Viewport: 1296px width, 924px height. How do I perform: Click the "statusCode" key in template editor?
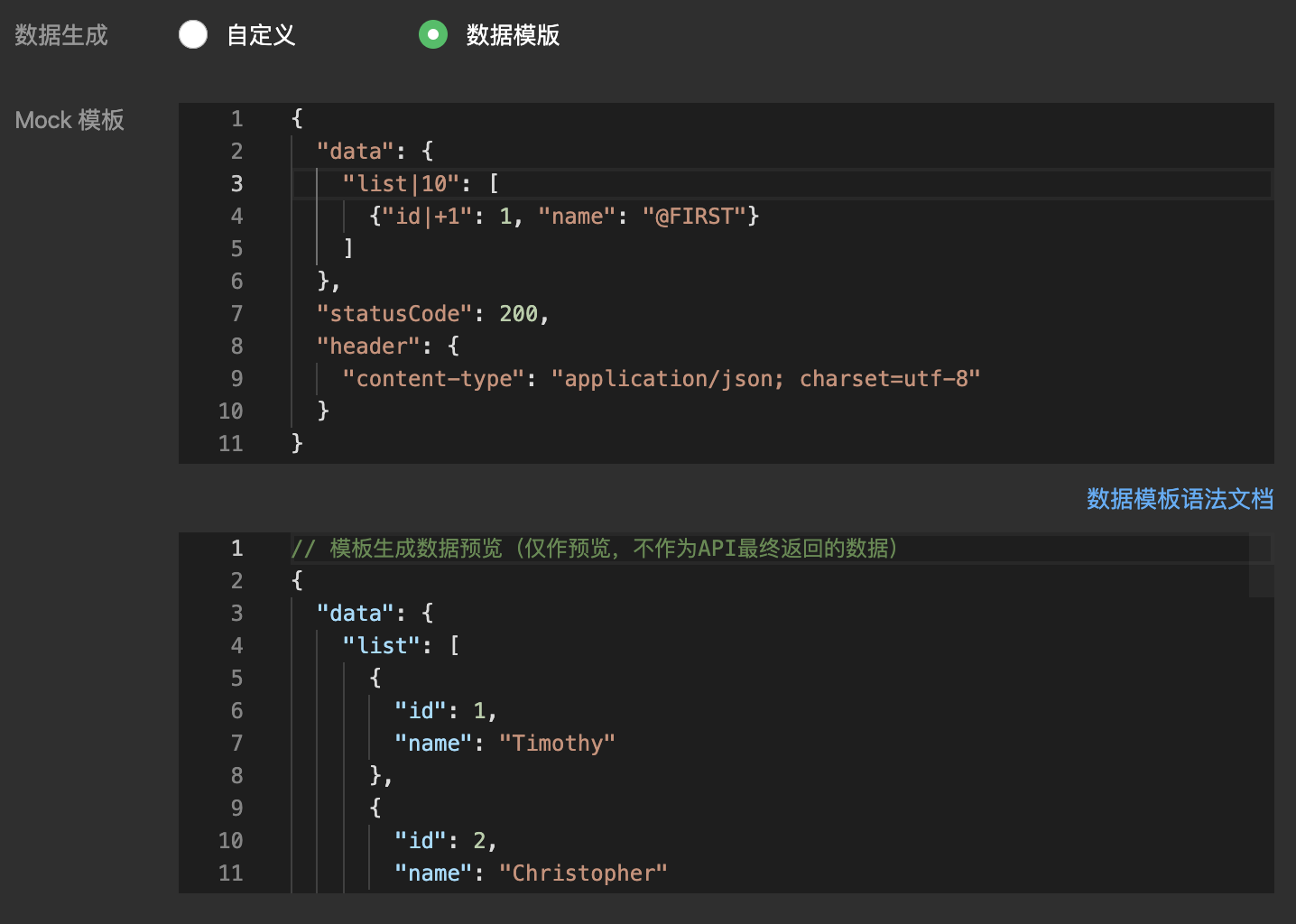394,314
